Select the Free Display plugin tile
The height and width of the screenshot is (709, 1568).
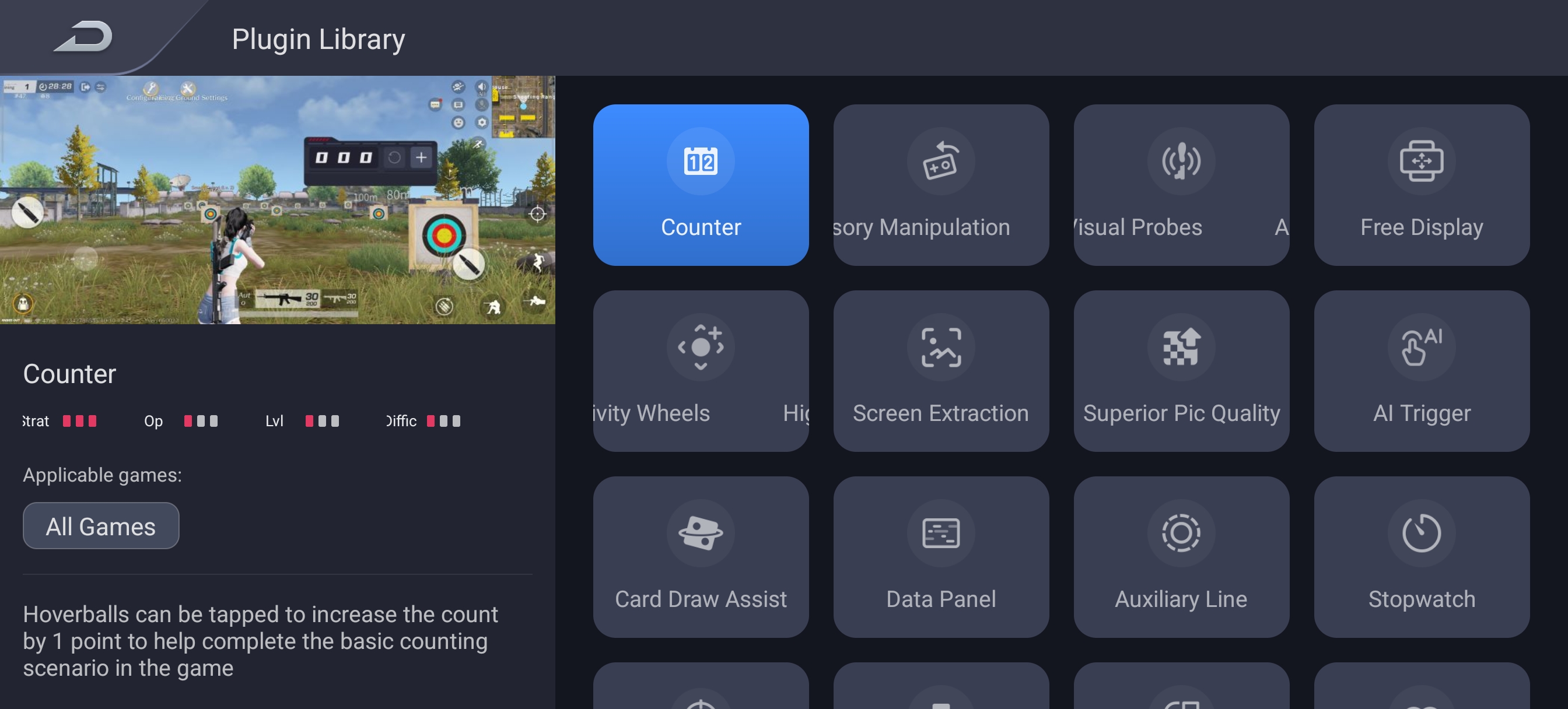[x=1422, y=186]
